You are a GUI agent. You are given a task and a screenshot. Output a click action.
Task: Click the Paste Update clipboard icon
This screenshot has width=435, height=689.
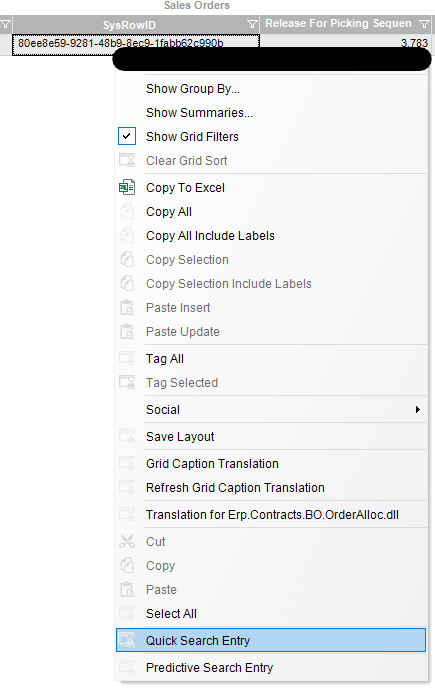[x=127, y=332]
